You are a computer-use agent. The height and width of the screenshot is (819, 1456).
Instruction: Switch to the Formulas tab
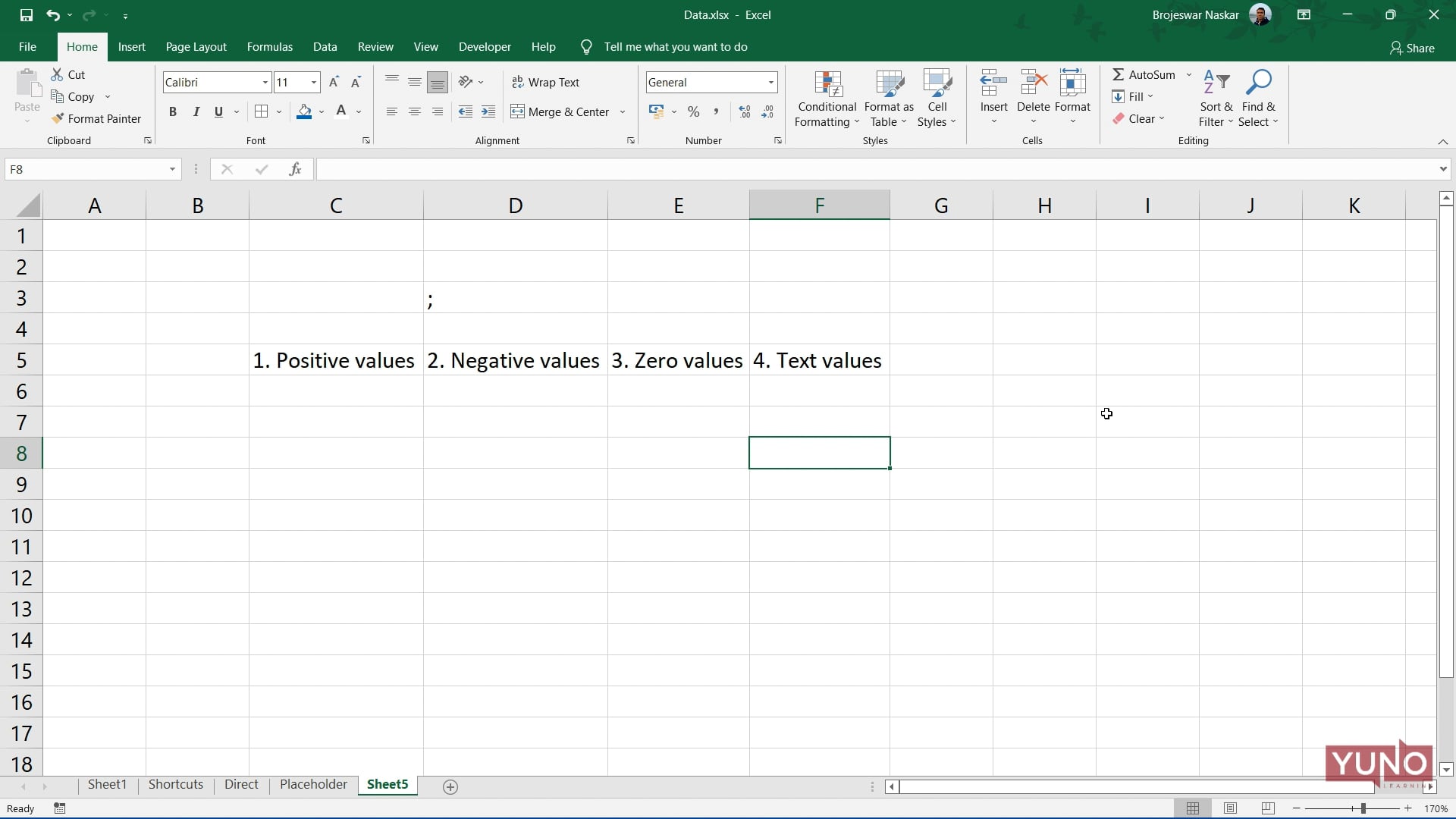coord(269,46)
